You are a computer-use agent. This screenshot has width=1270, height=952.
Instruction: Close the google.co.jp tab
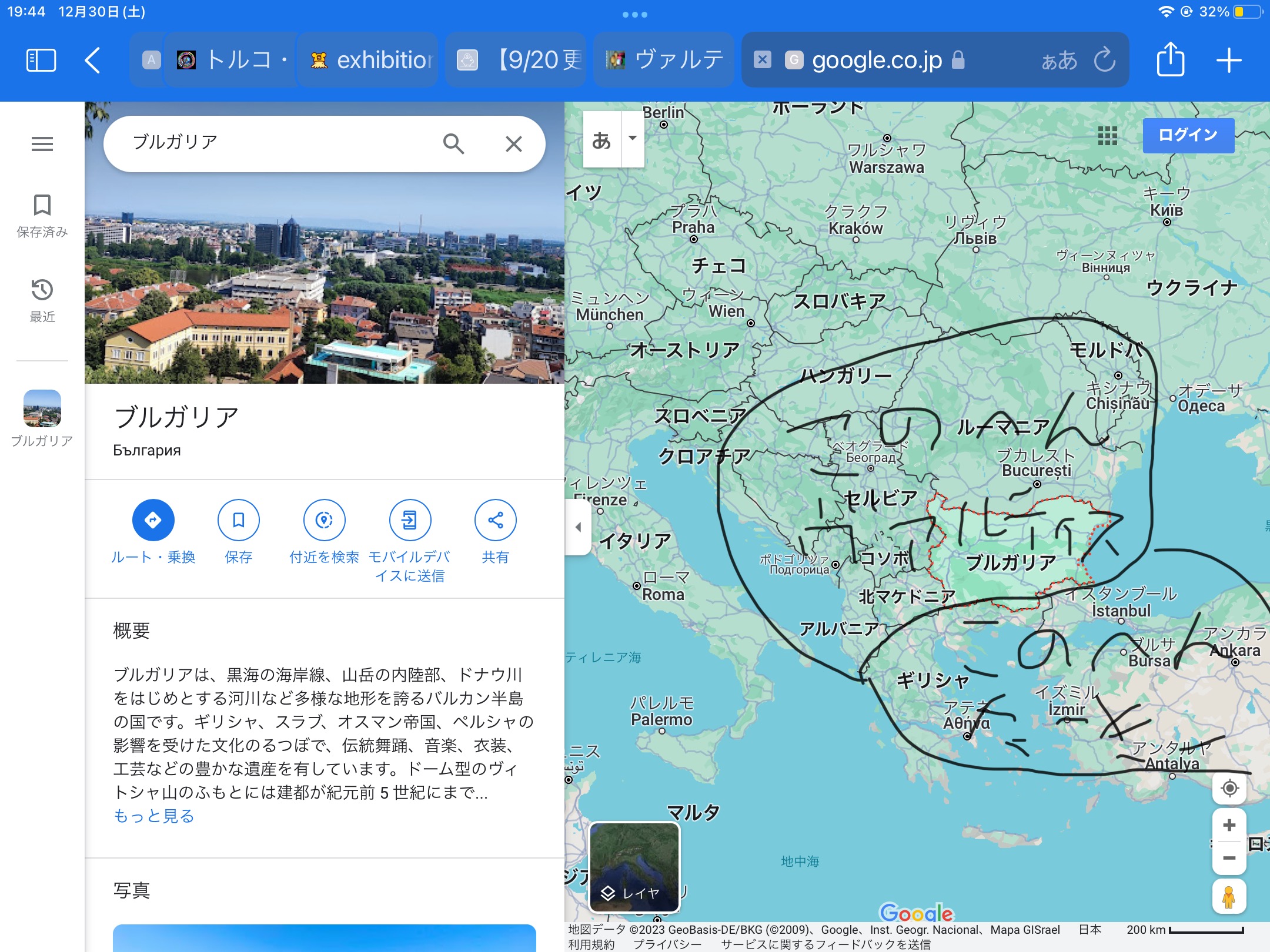[763, 60]
